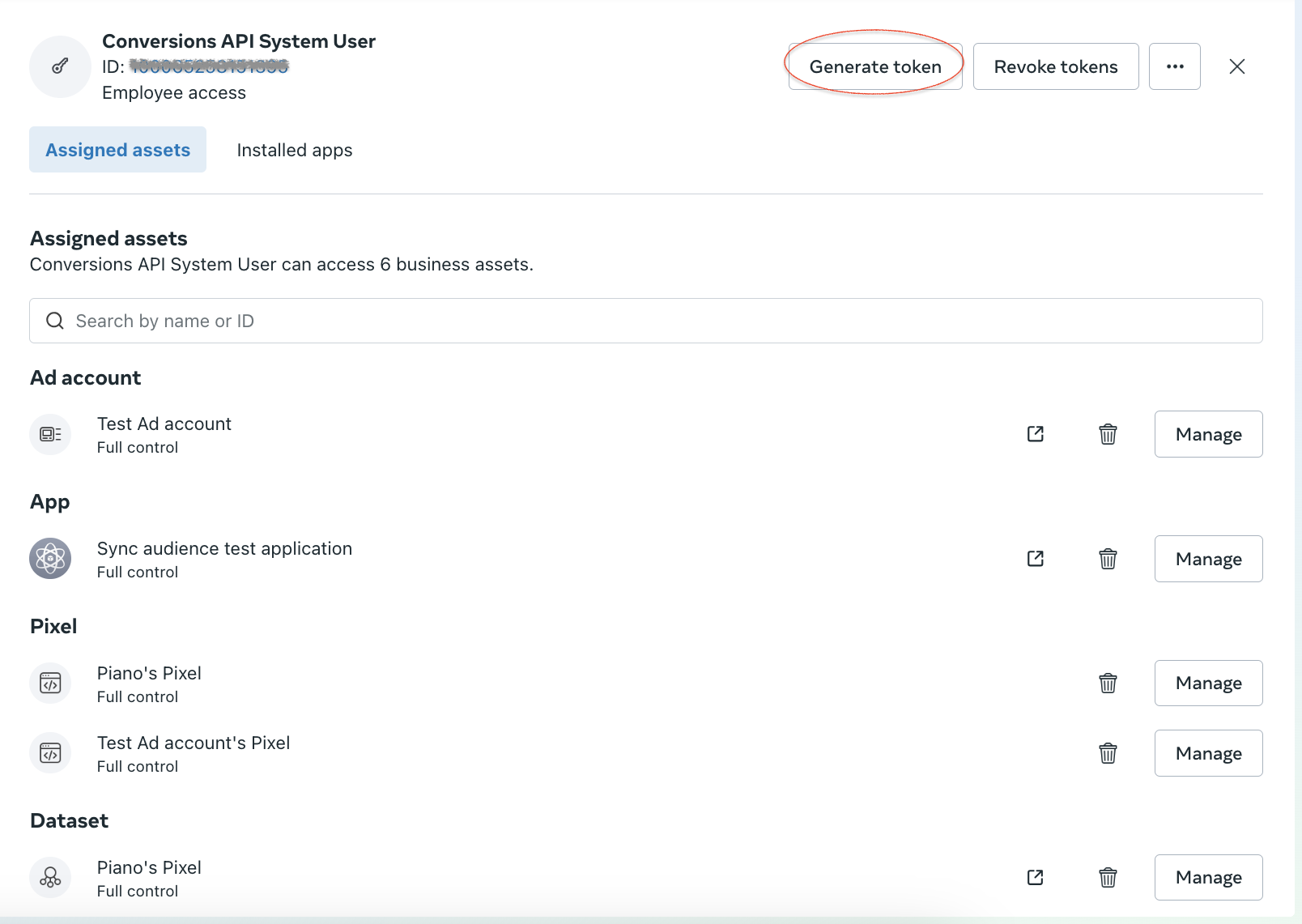Click the Piano's Pixel name under Dataset
Image resolution: width=1302 pixels, height=924 pixels.
tap(149, 867)
